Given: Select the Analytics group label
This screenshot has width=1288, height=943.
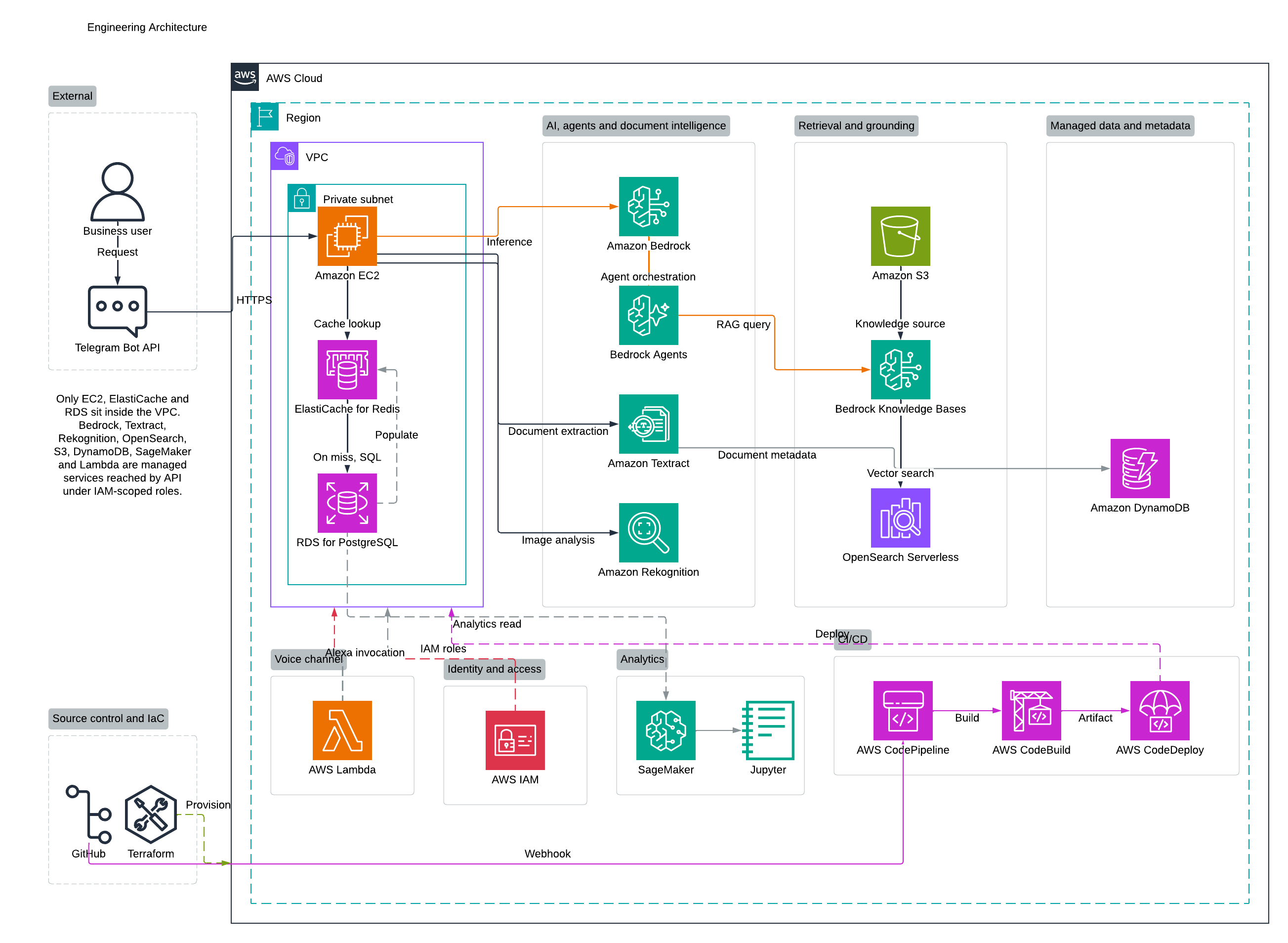Looking at the screenshot, I should 642,659.
